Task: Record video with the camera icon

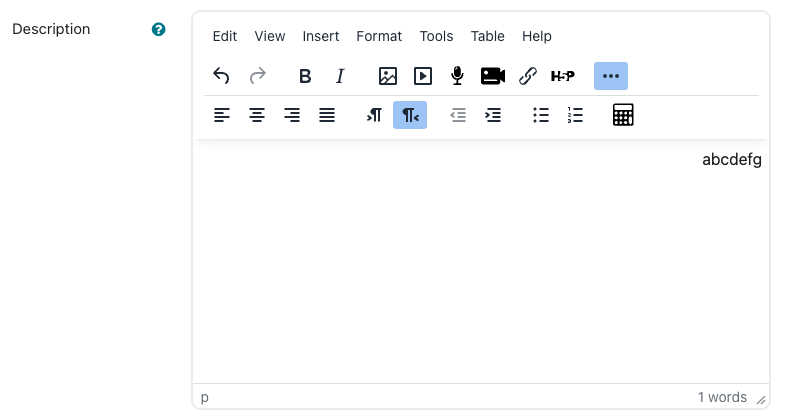Action: [493, 76]
